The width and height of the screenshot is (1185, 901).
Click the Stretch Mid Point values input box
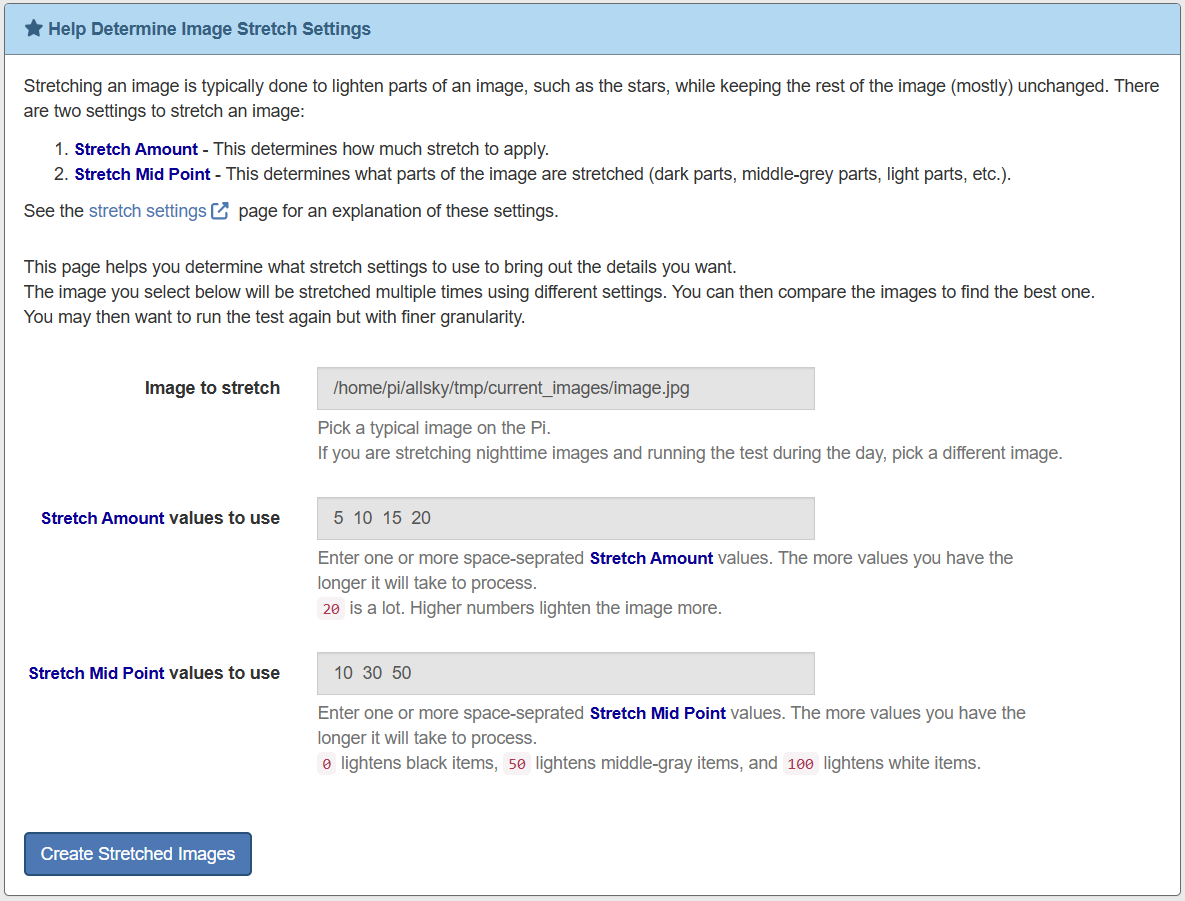(565, 673)
